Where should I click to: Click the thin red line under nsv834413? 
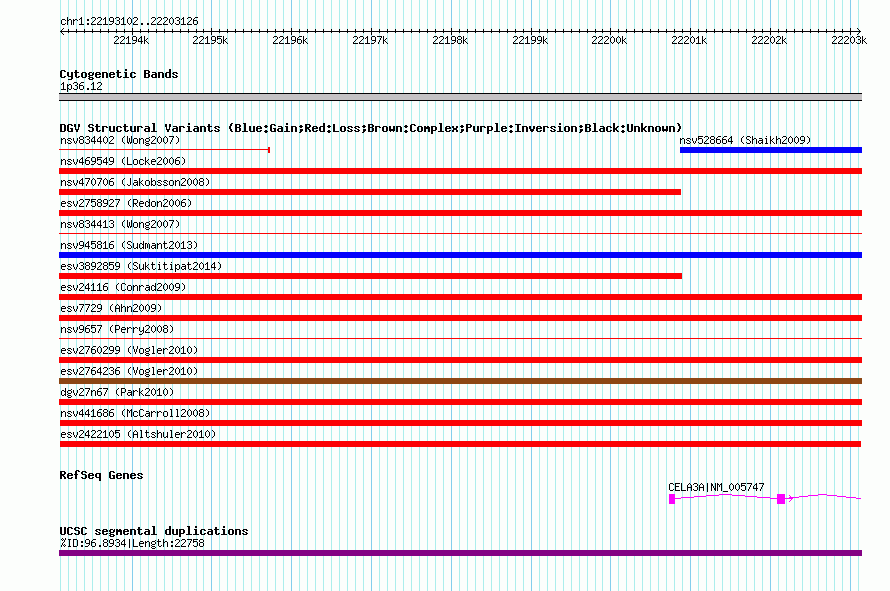460,233
